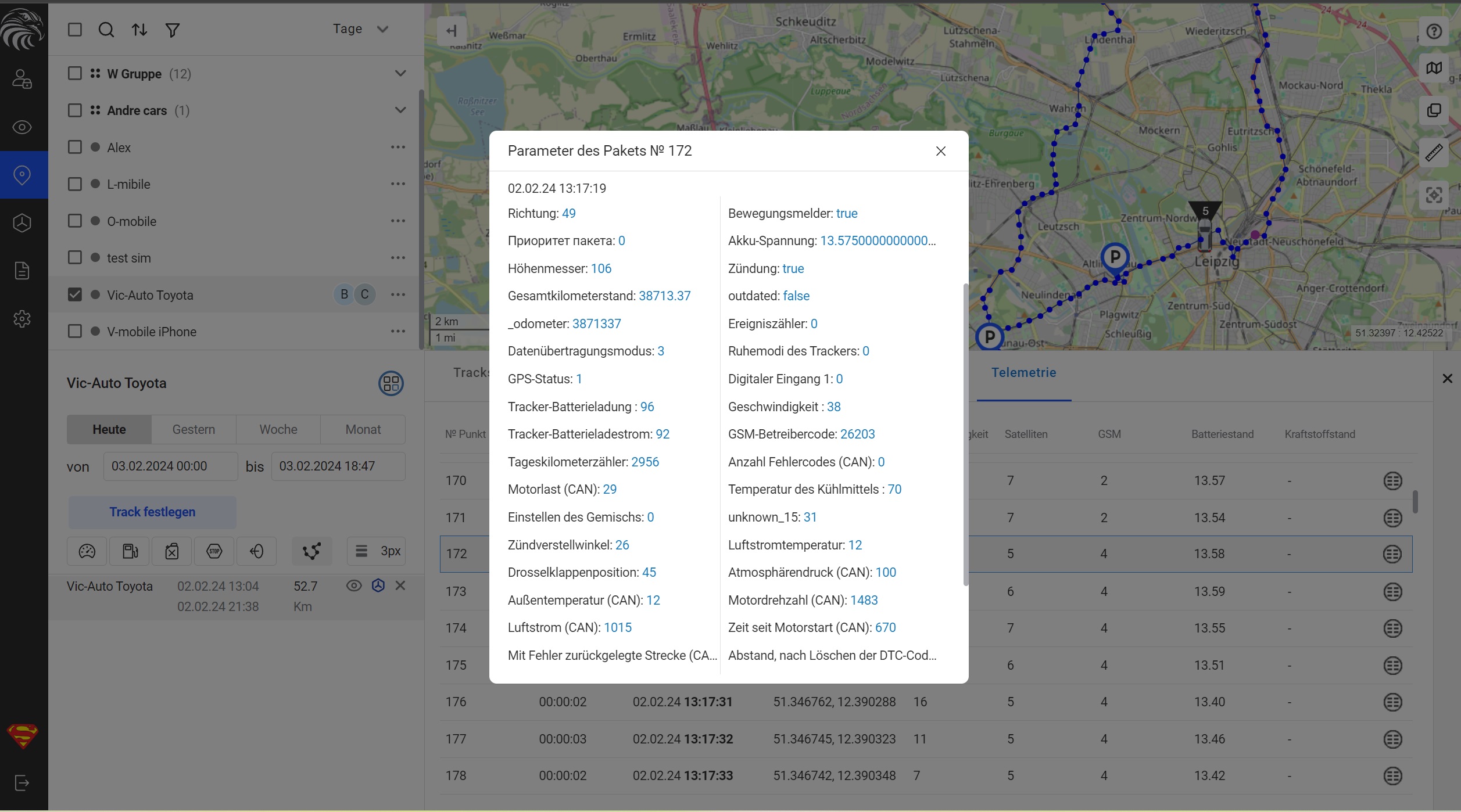Close the Parameter des Pakets dialog
The width and height of the screenshot is (1461, 812).
(x=941, y=152)
